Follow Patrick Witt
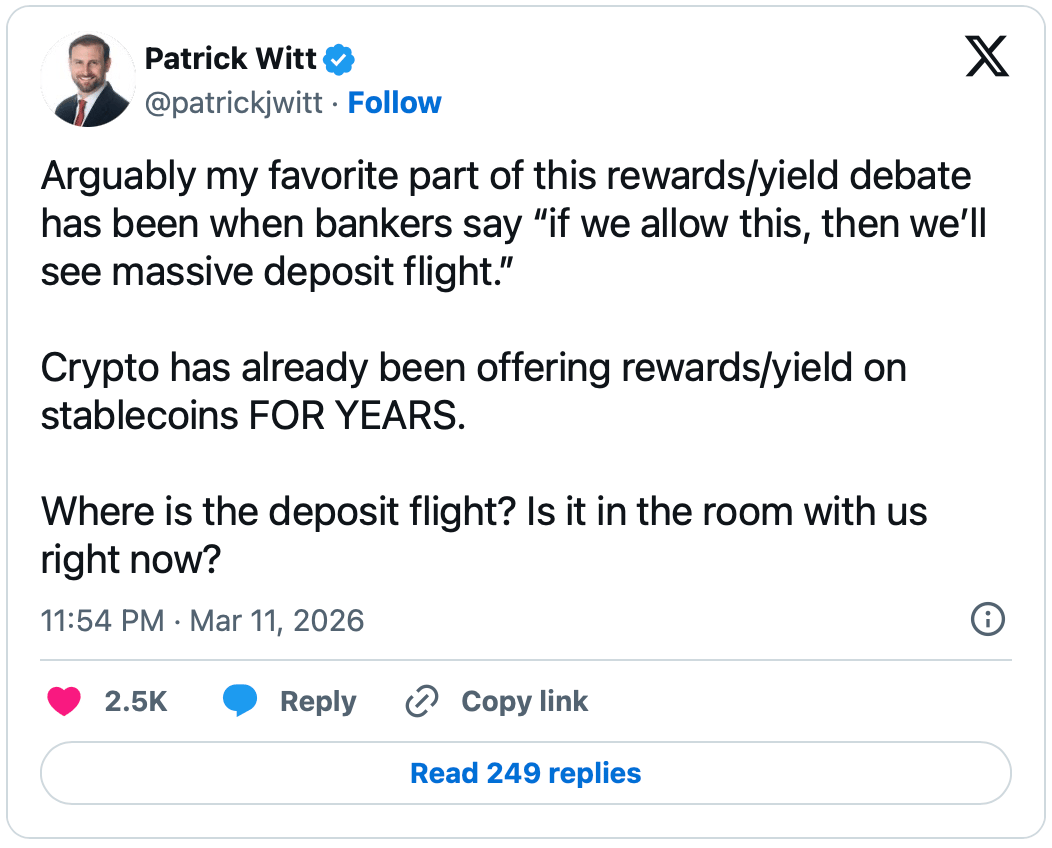1052x848 pixels. tap(394, 103)
